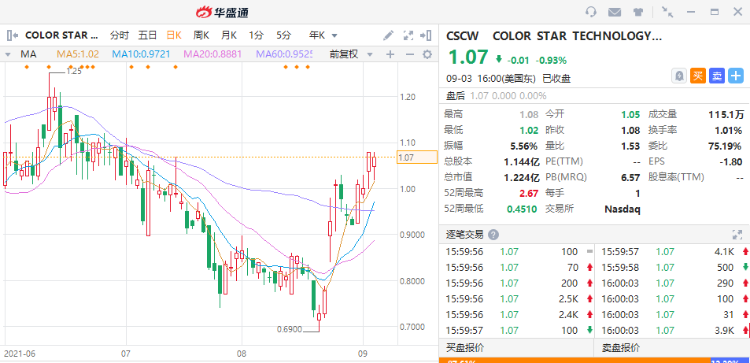Select the pencil drawing tool

388,35
